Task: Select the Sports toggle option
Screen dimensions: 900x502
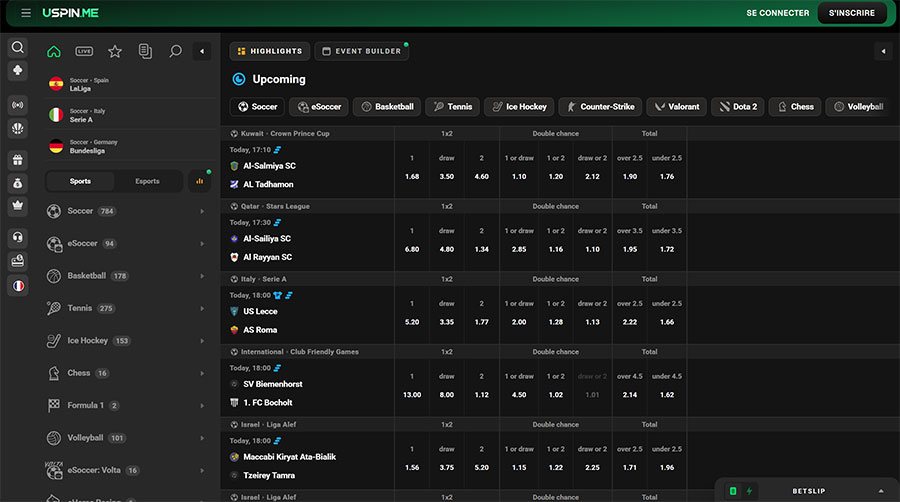Action: click(80, 181)
